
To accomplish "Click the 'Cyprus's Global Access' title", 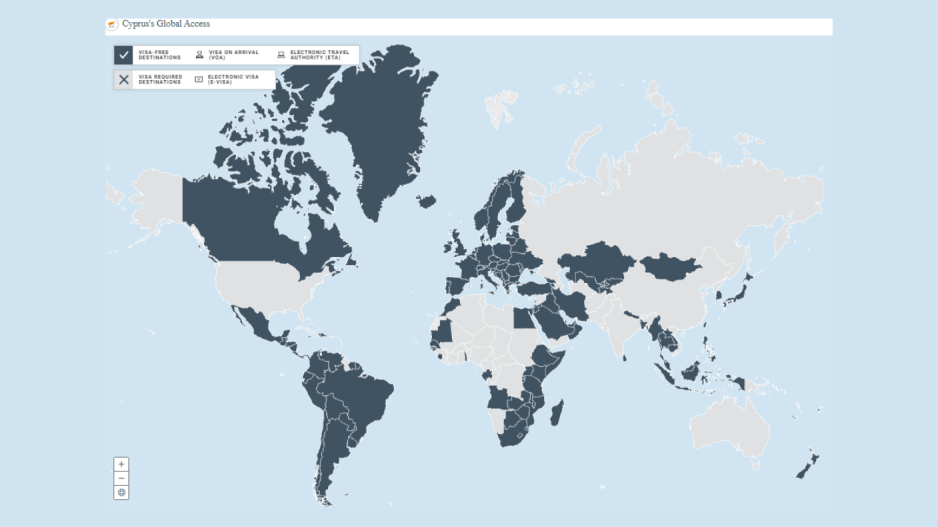I will tap(166, 24).
